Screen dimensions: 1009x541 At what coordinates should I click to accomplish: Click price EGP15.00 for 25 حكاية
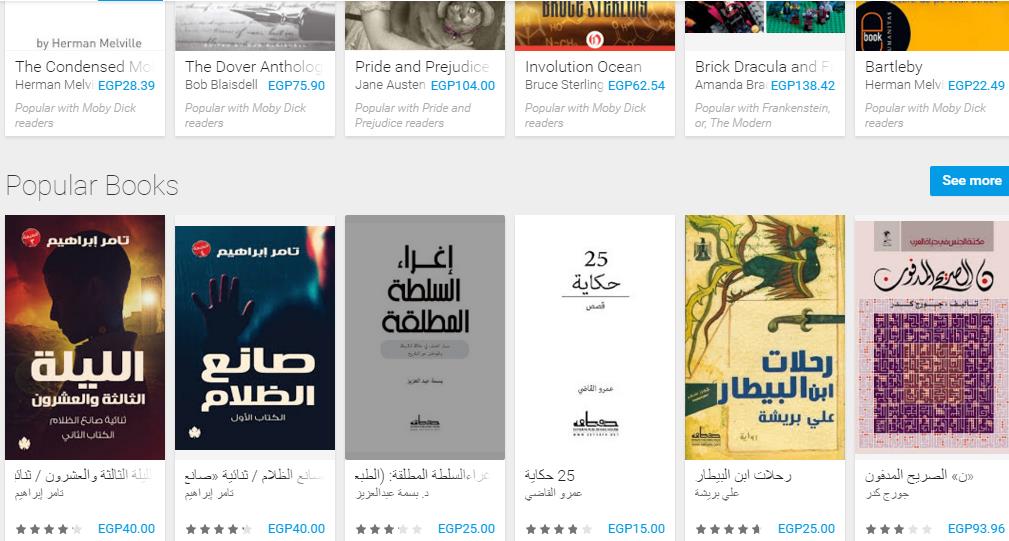pos(636,529)
